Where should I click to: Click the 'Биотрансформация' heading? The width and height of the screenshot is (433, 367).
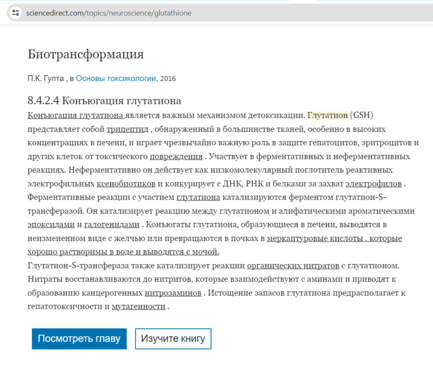pyautogui.click(x=86, y=54)
